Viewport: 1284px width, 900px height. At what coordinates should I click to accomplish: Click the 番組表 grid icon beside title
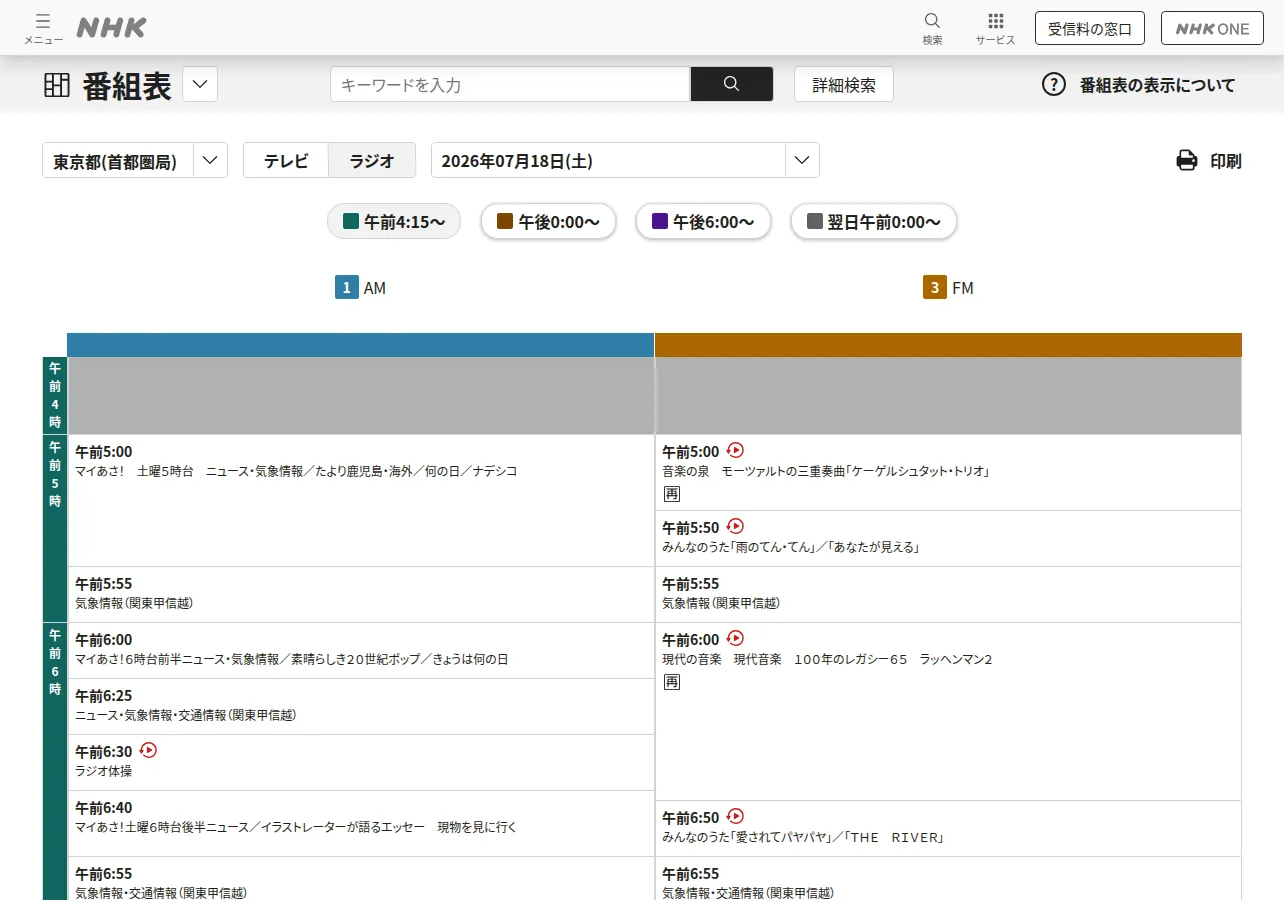click(x=57, y=85)
